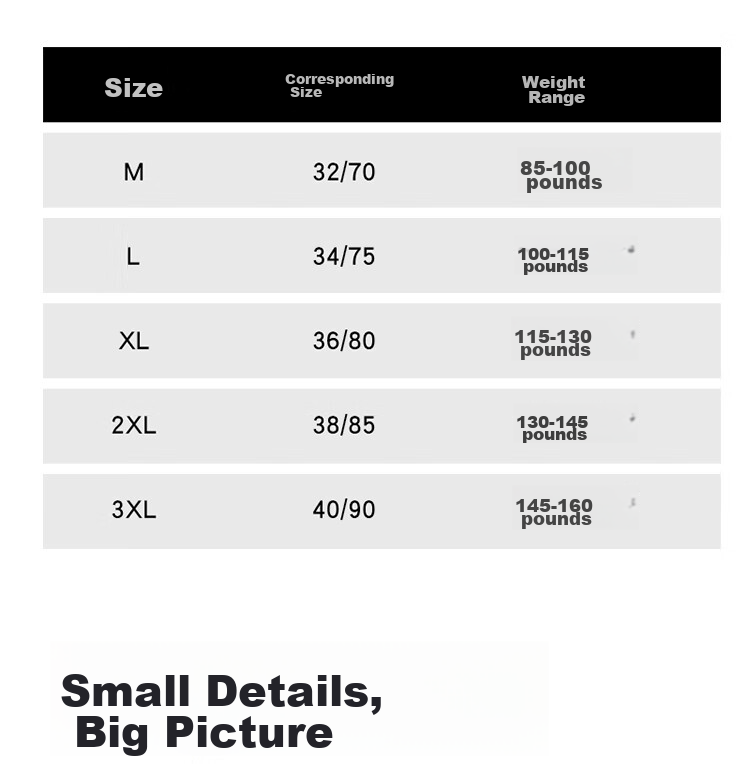750x764 pixels.
Task: Click the Size column header
Action: pos(134,88)
